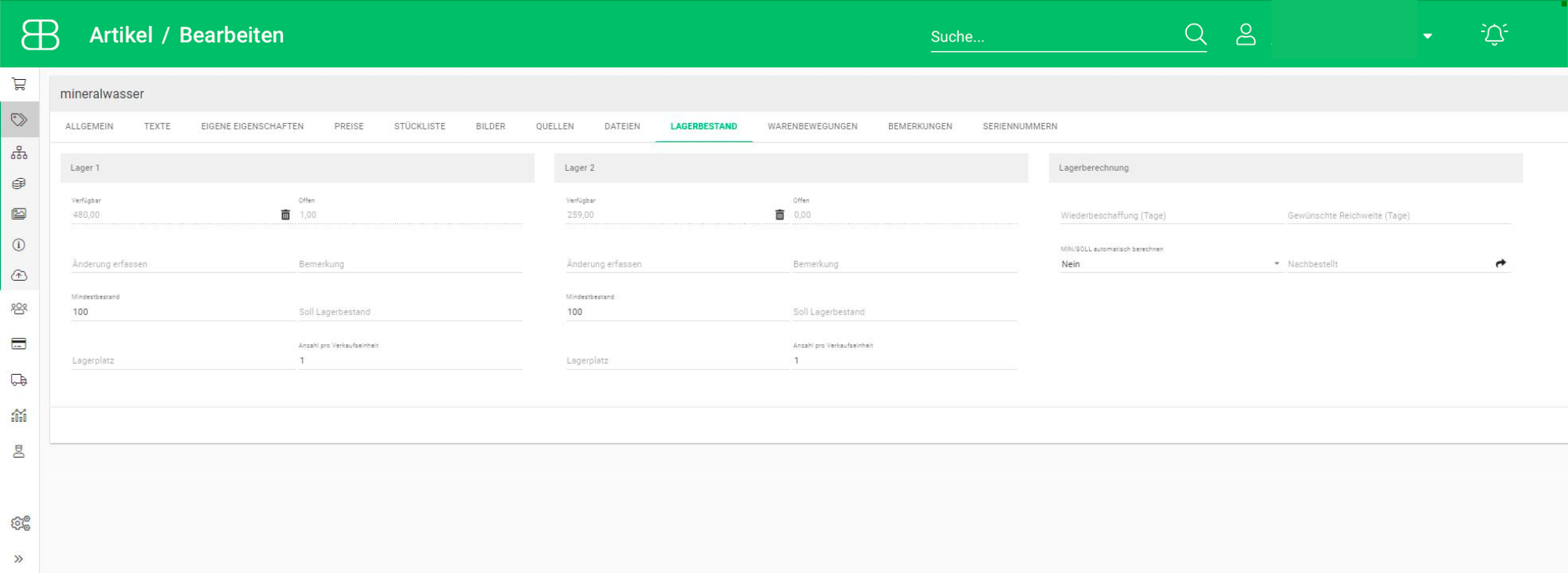Open MIN/SOLL automatisch berechnen dropdown
The height and width of the screenshot is (573, 1568).
(x=1171, y=264)
